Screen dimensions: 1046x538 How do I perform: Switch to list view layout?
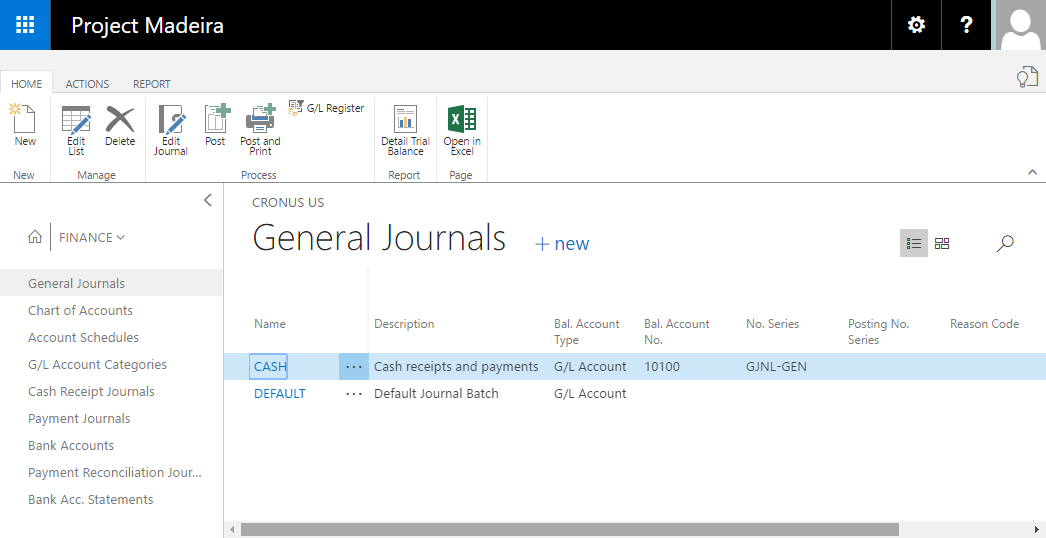click(913, 243)
